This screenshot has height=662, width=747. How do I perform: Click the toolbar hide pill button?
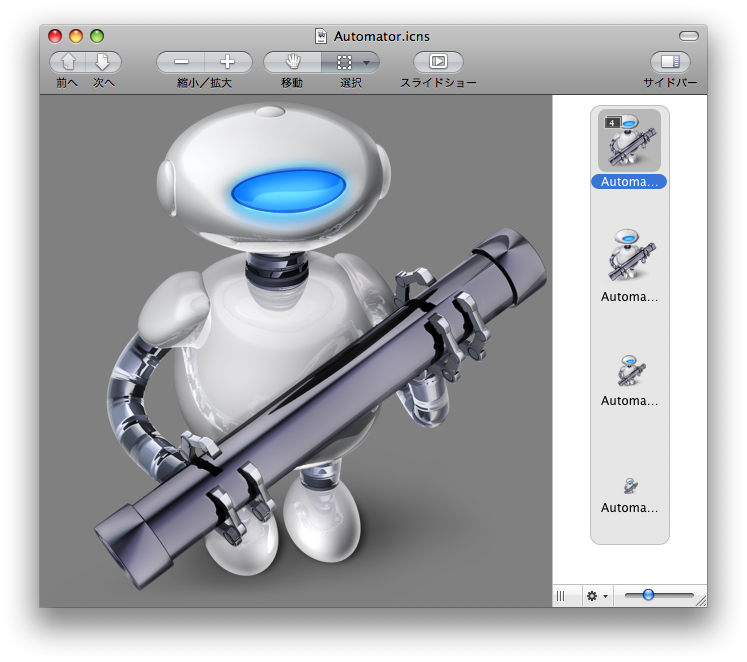(689, 36)
